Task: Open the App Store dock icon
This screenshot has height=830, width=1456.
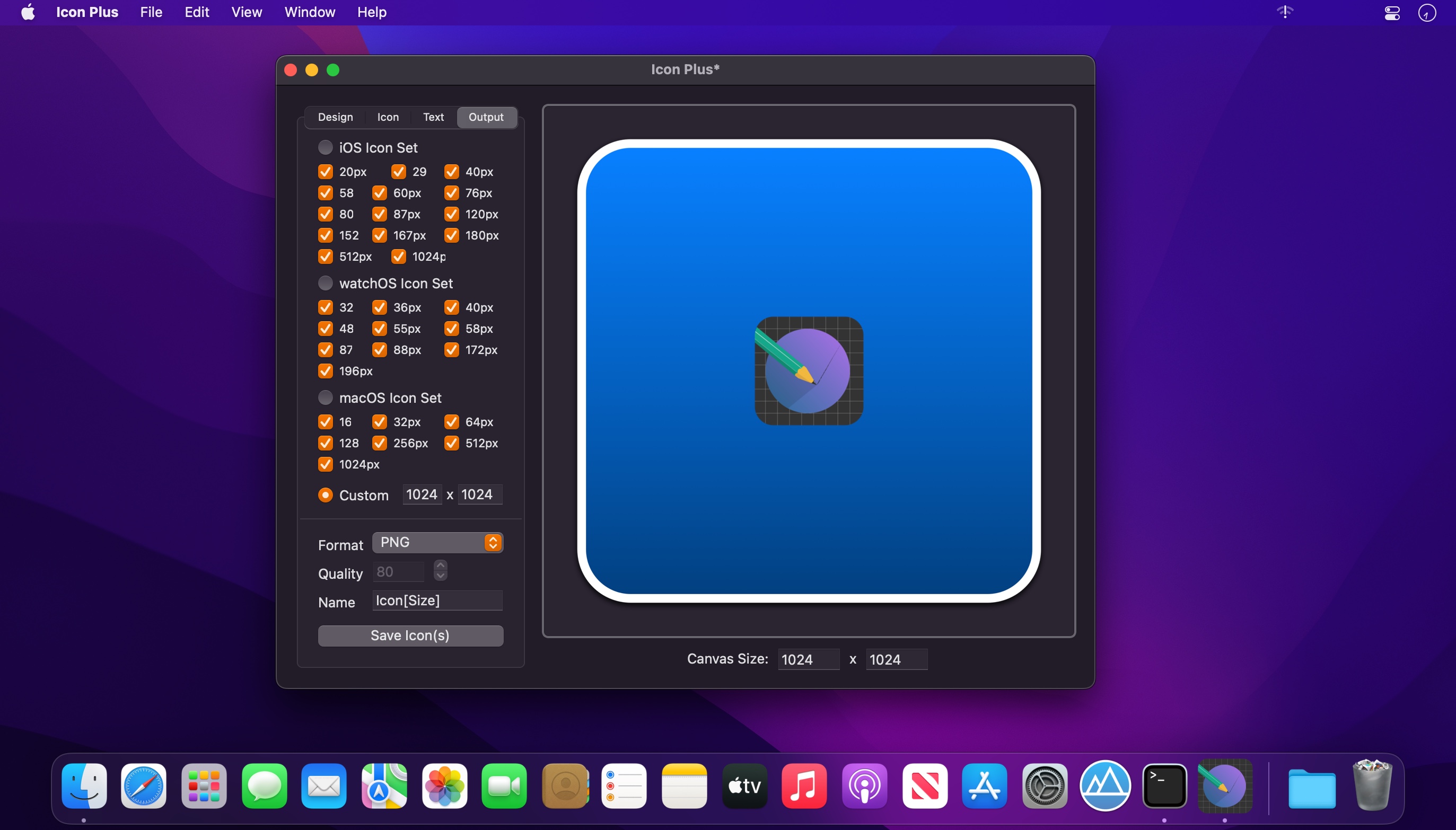Action: point(984,786)
